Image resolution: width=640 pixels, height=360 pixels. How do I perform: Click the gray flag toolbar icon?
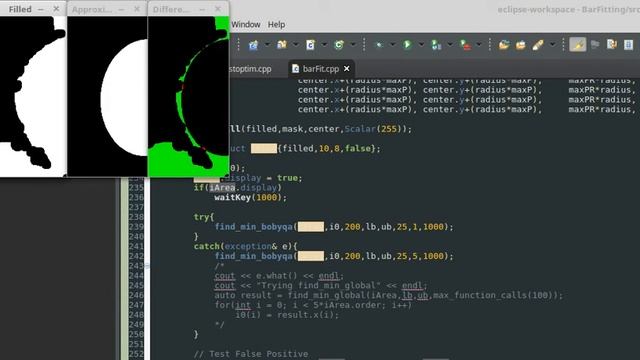595,44
